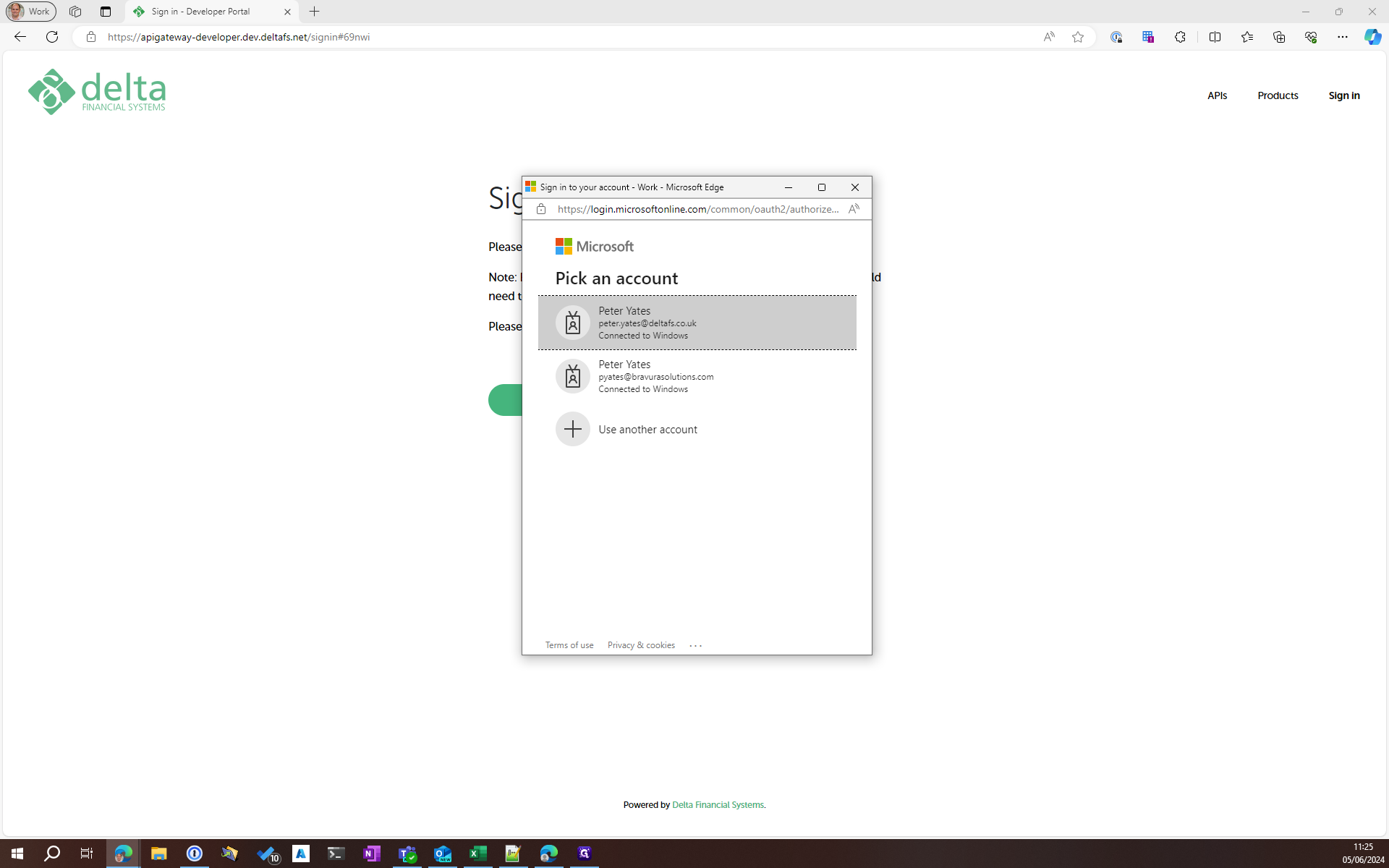1389x868 pixels.
Task: Open the Azure app from the taskbar
Action: (x=301, y=854)
